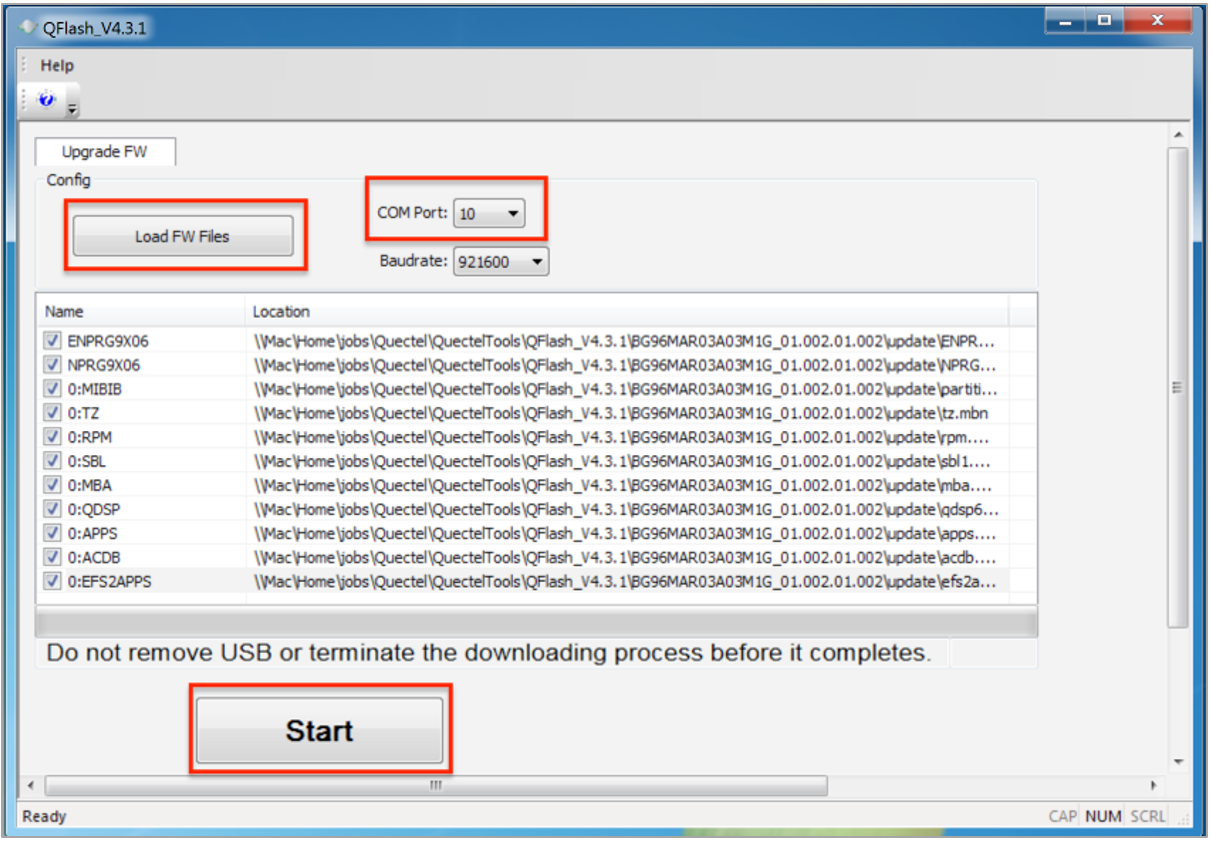The height and width of the screenshot is (841, 1211).
Task: Click the vertical scrollbar thumb
Action: coord(1177,388)
